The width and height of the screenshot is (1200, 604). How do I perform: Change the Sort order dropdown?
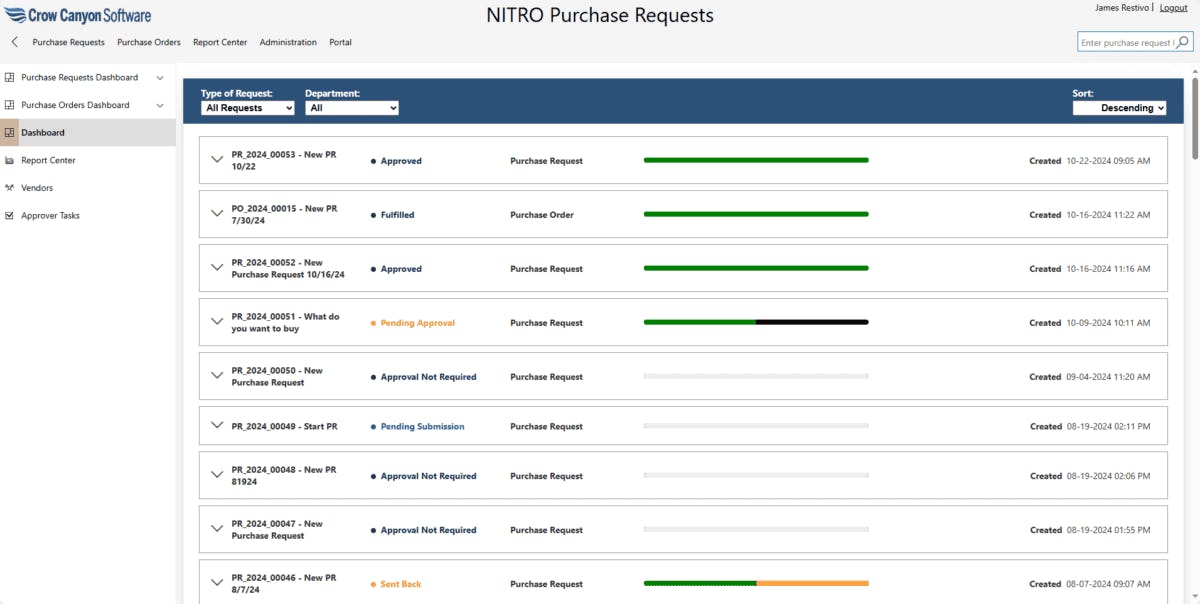[1120, 107]
